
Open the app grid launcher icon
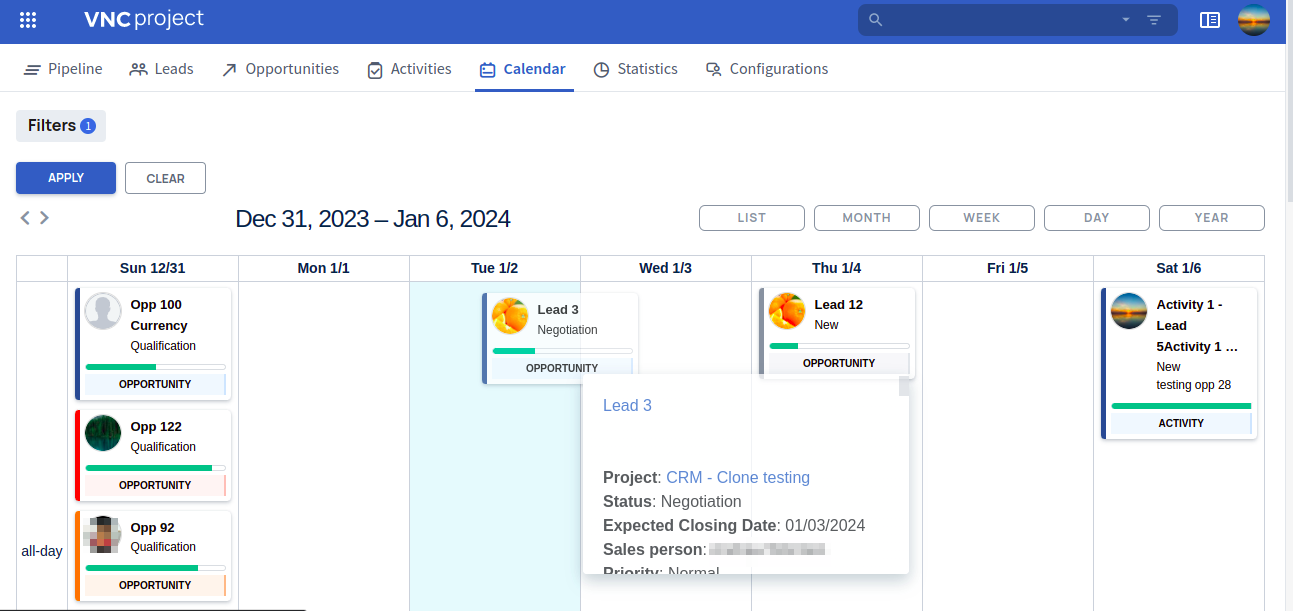(x=28, y=20)
